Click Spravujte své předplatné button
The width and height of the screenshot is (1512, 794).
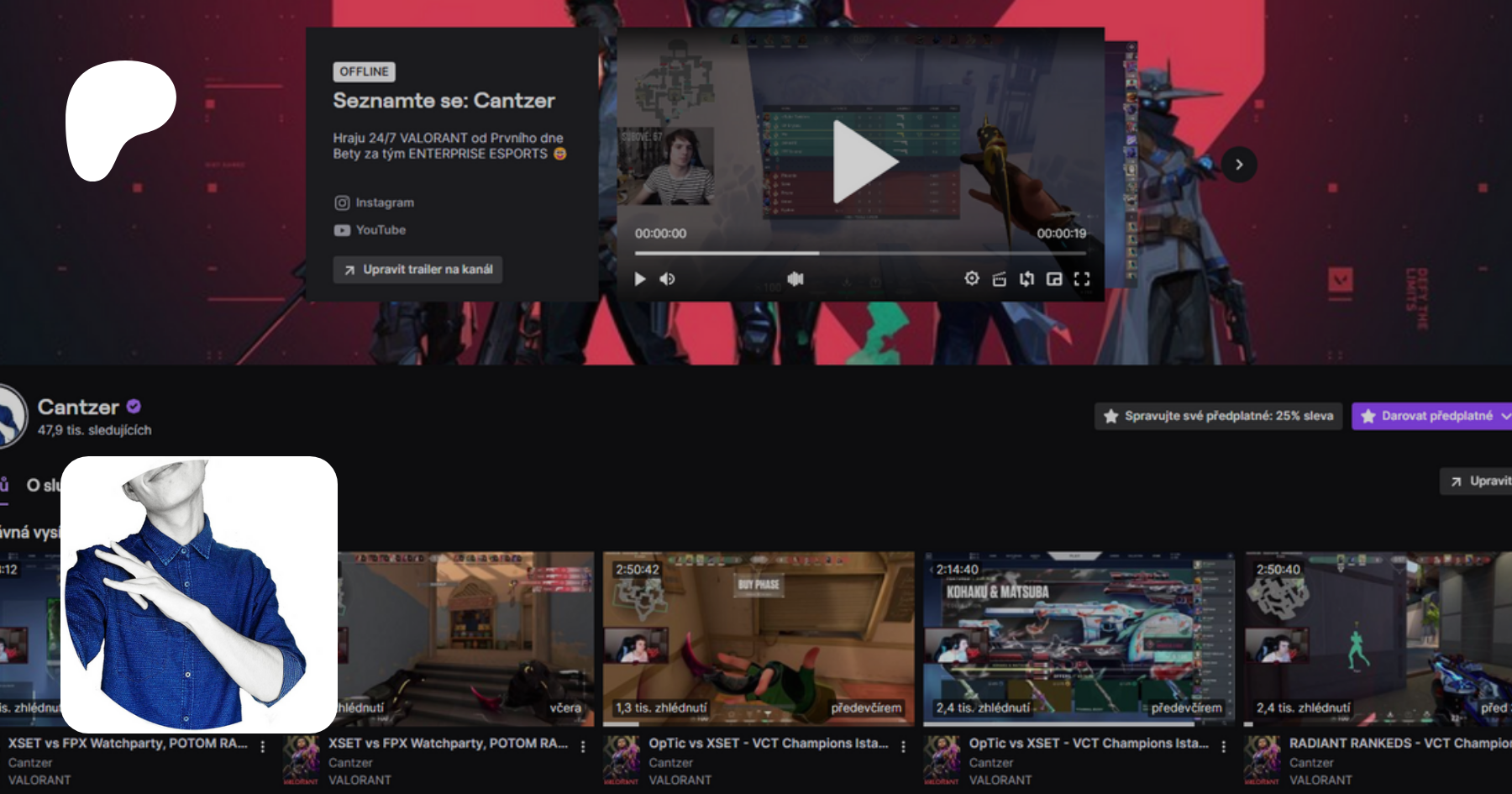click(1218, 416)
